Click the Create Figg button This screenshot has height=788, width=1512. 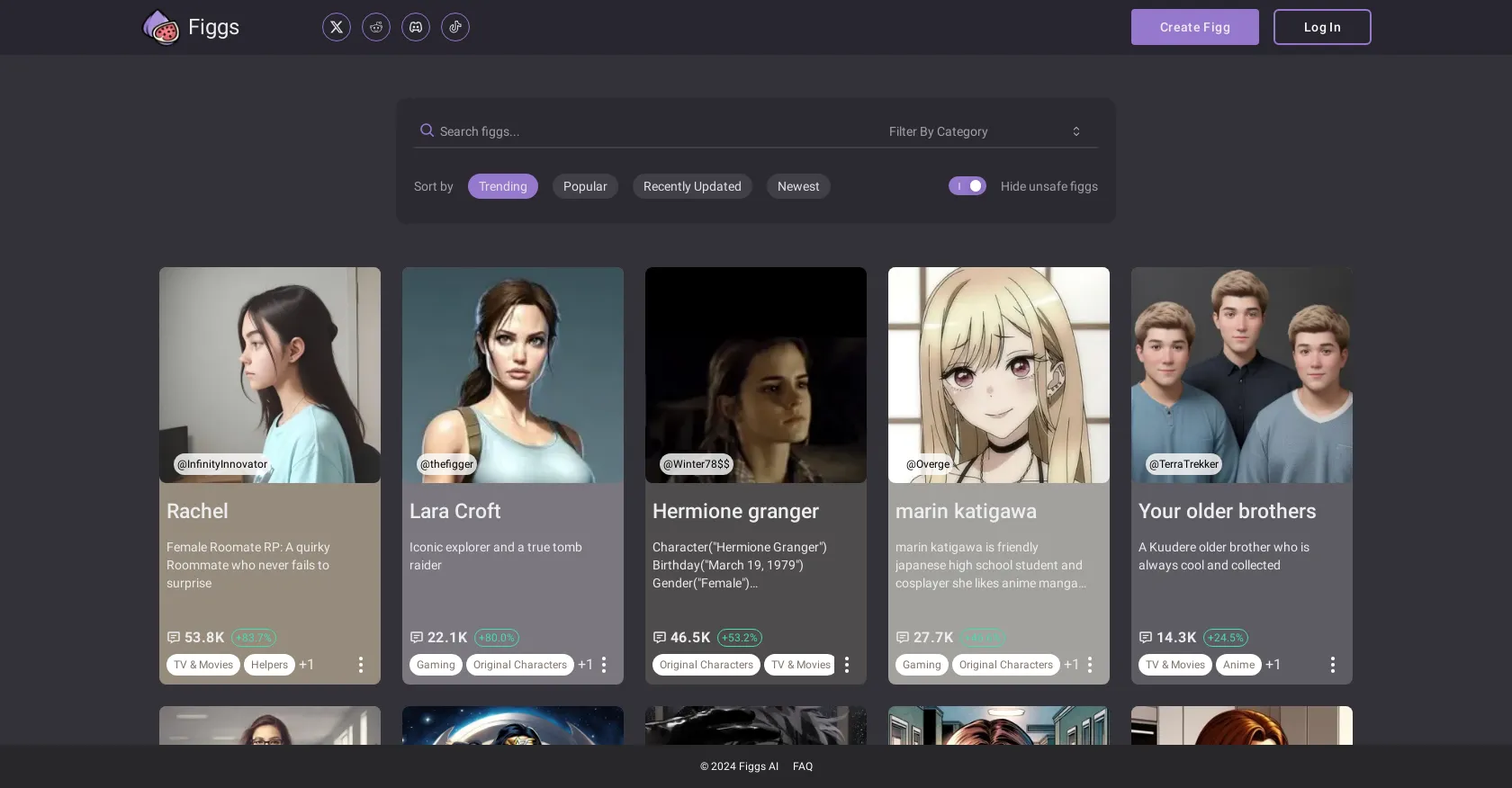tap(1194, 27)
